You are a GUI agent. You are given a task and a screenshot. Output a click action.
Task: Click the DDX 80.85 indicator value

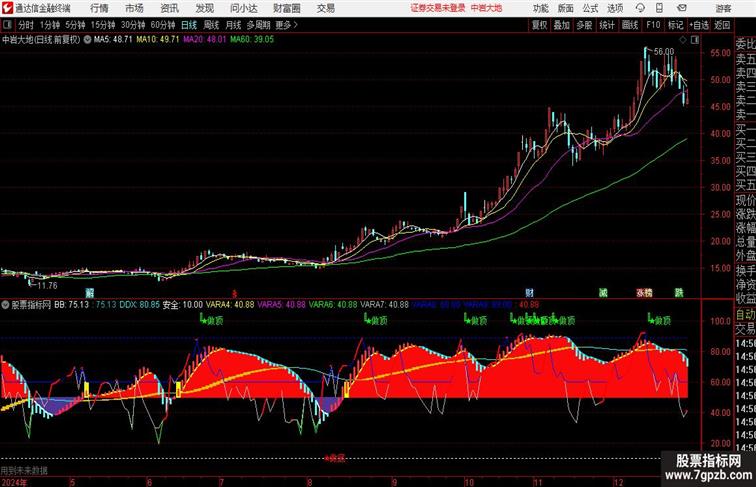(x=139, y=305)
